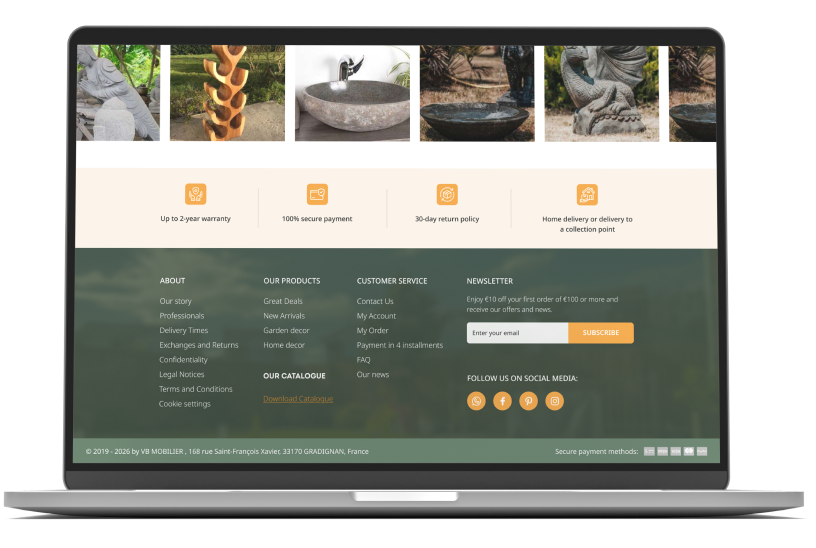The height and width of the screenshot is (548, 816).
Task: Click the OUR CATALOGUE heading
Action: 294,376
